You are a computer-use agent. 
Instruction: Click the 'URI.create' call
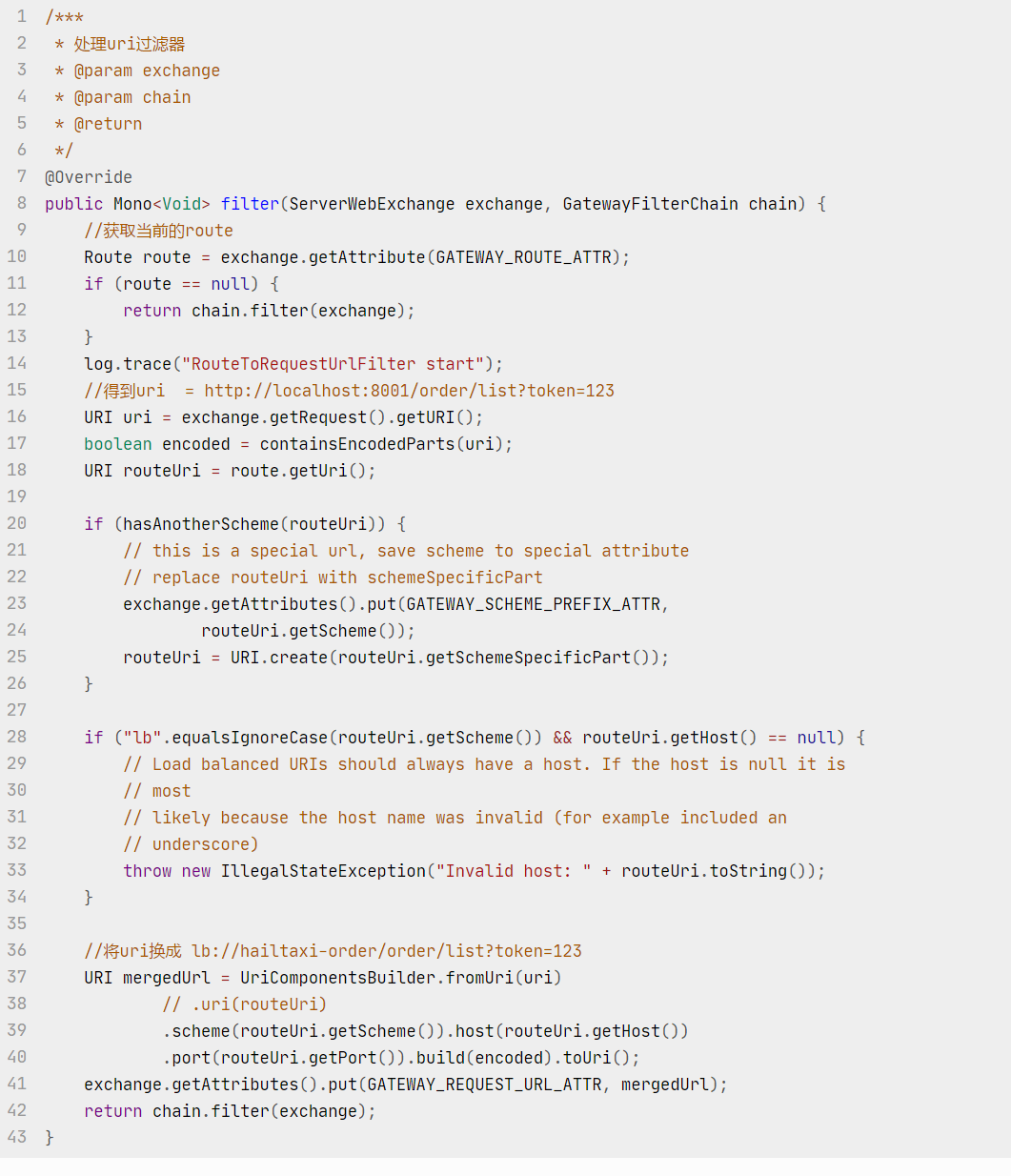[x=279, y=658]
